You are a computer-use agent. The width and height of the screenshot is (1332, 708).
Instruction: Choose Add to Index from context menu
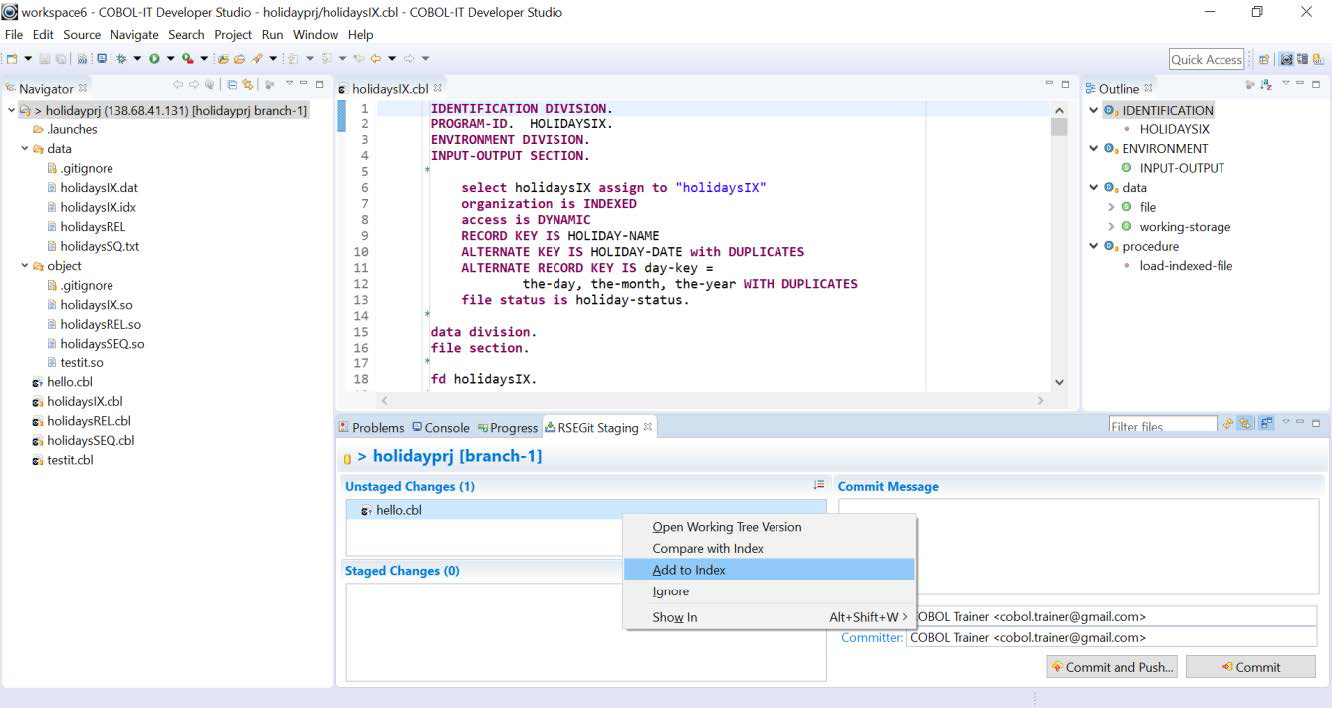(689, 570)
